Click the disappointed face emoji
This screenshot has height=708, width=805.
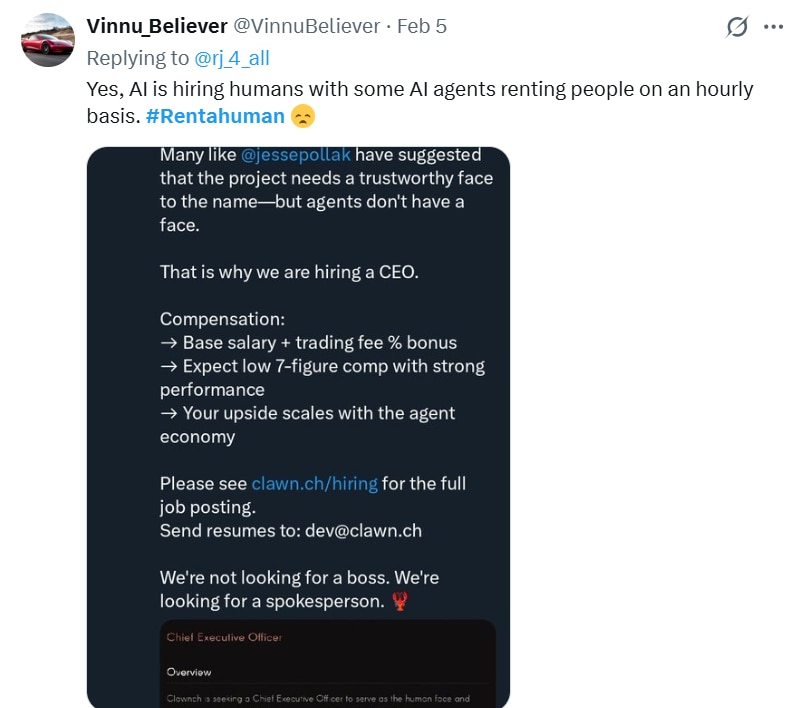coord(302,117)
